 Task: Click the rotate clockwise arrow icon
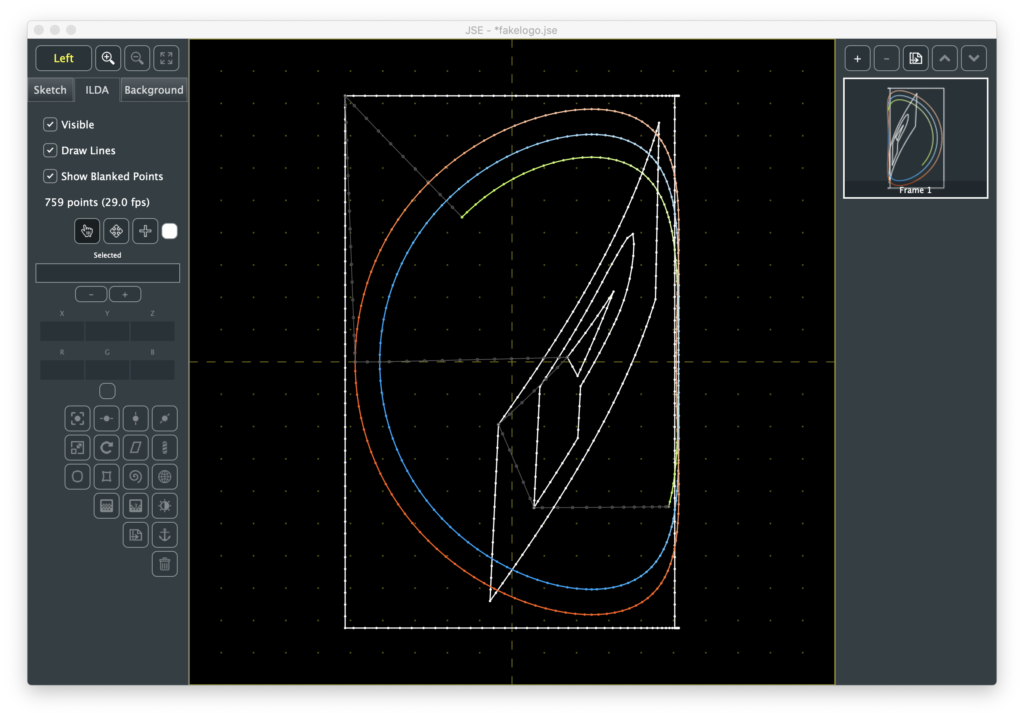(107, 447)
